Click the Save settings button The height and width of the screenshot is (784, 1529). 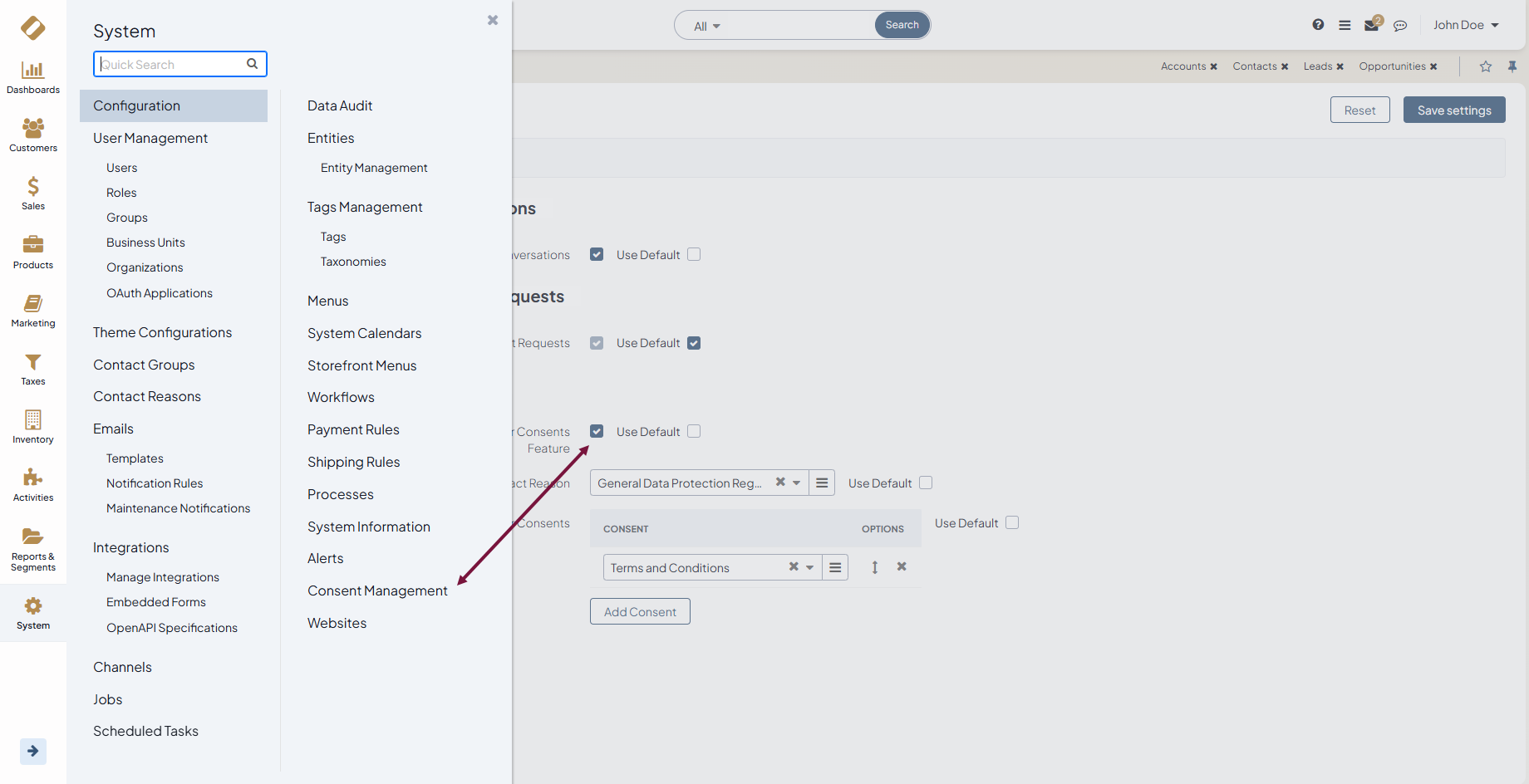(1454, 110)
